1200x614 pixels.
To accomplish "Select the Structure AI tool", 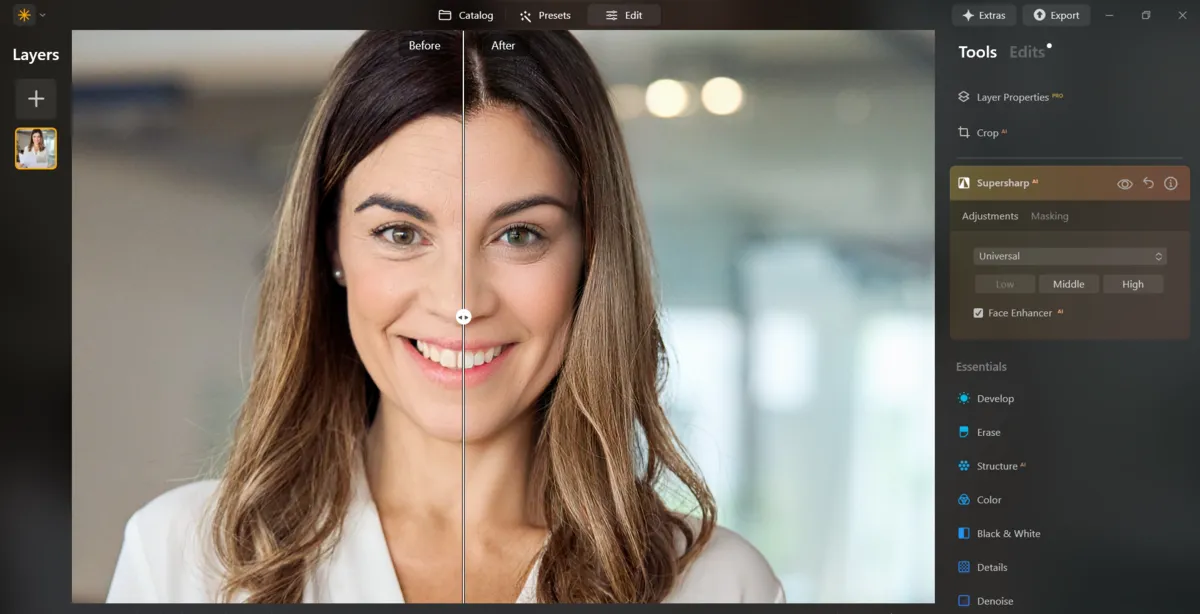I will (998, 465).
